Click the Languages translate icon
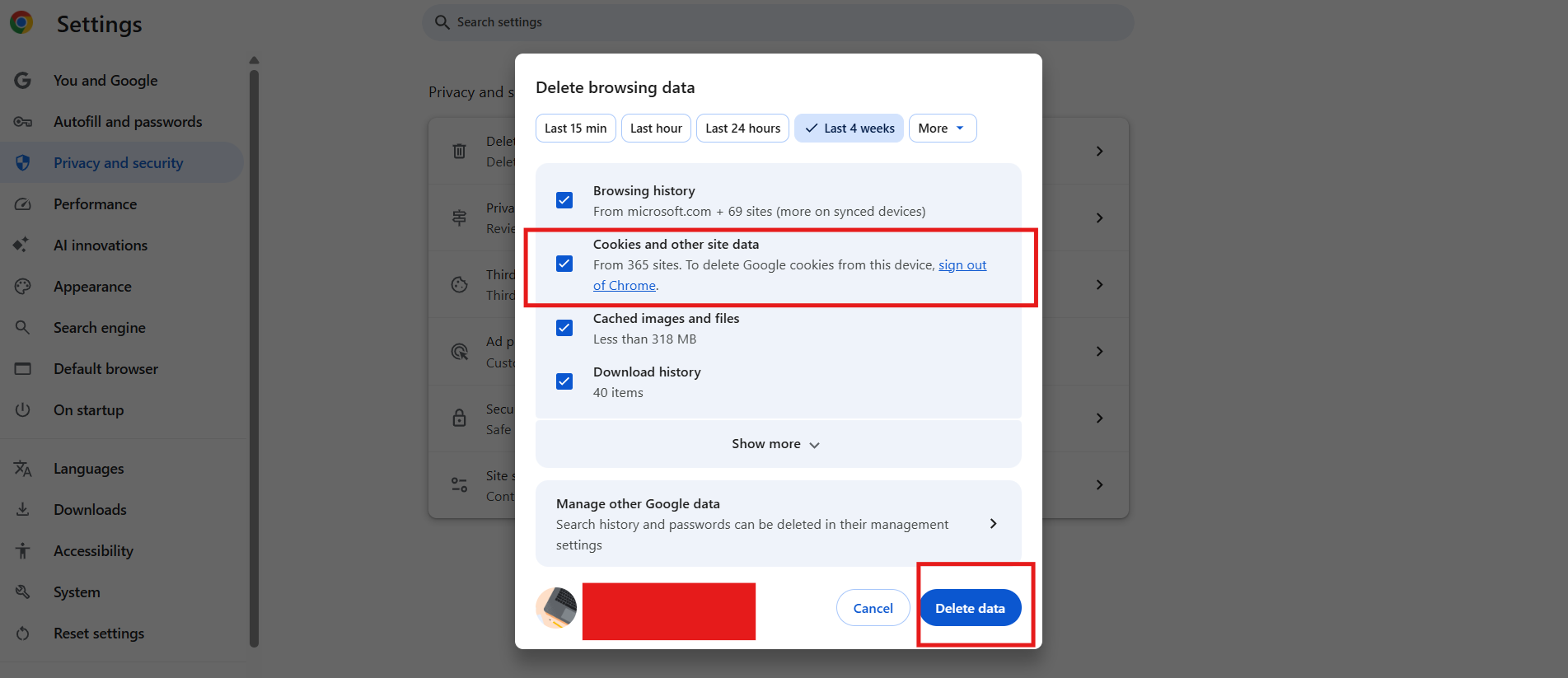 (23, 469)
